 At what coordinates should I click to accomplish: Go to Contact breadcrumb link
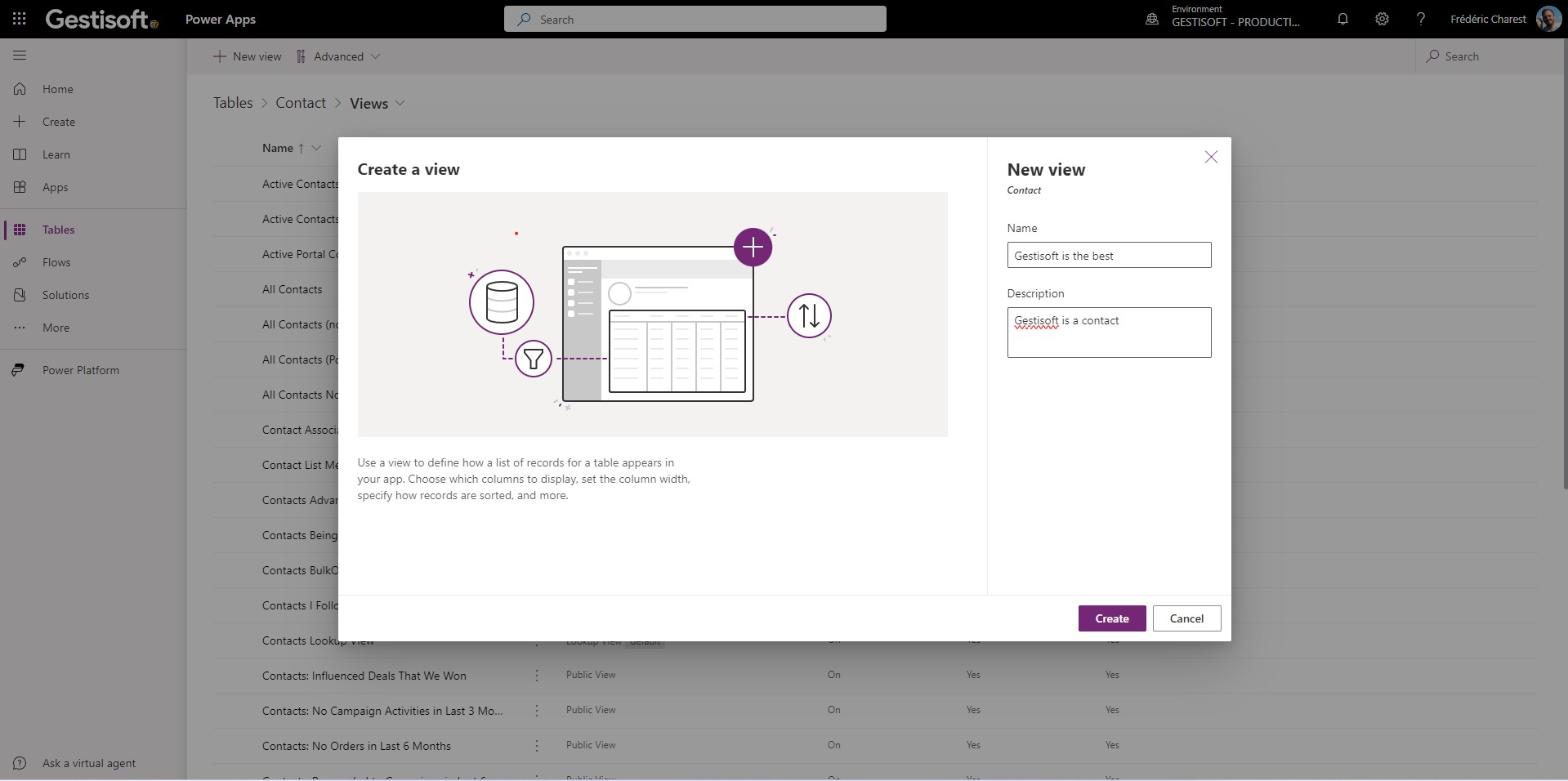click(301, 103)
